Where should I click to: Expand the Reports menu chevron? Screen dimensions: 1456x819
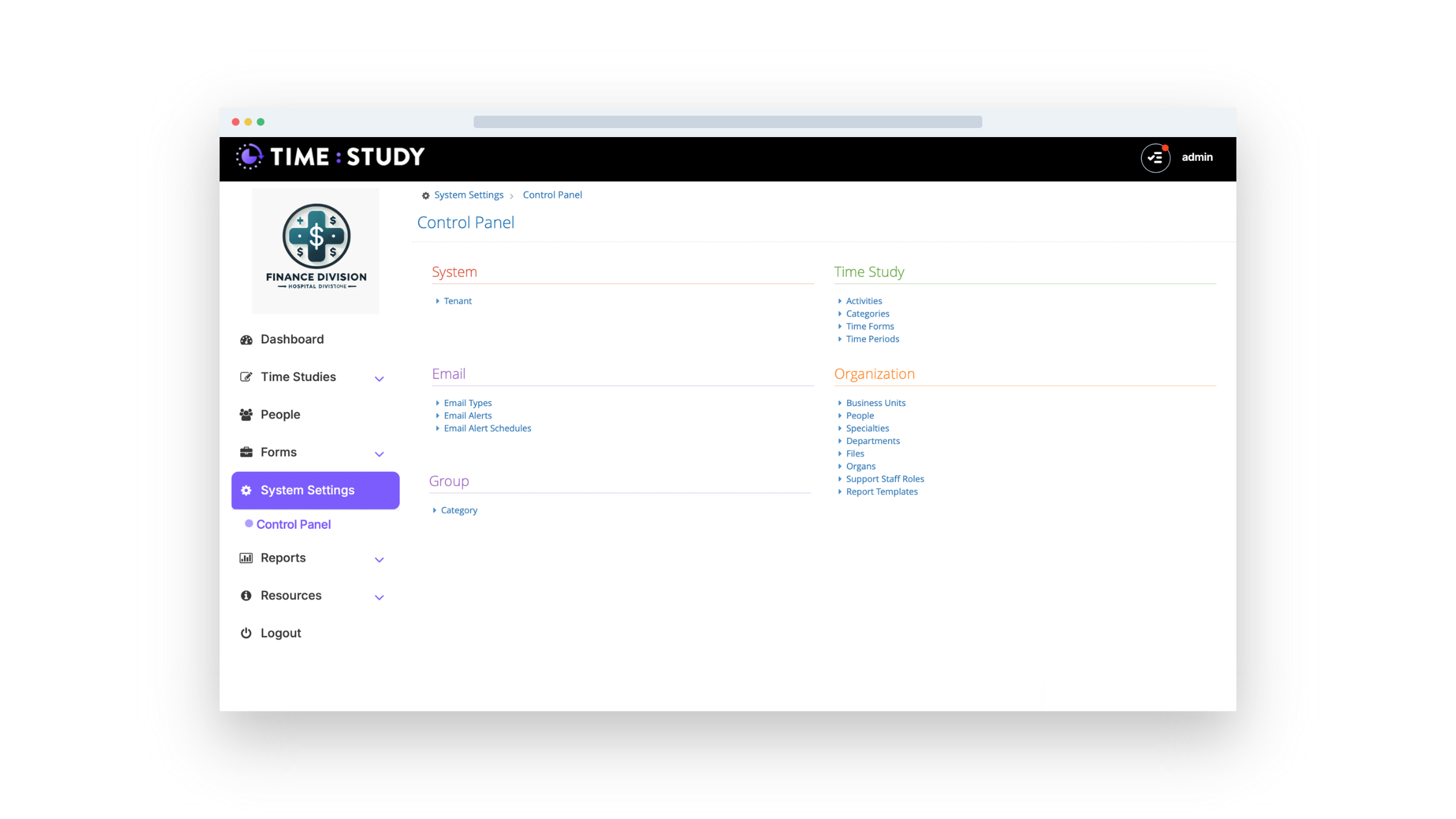(379, 560)
